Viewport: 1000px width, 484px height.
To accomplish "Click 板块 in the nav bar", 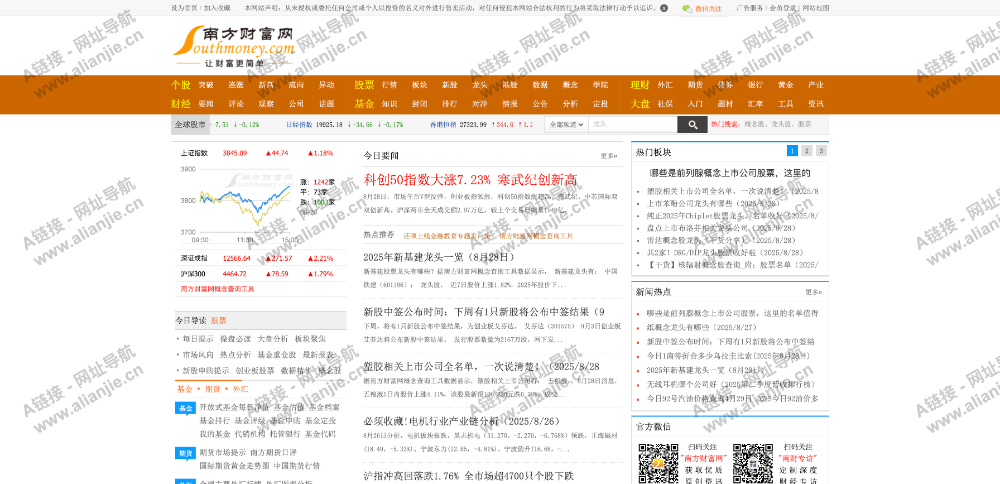I will (420, 85).
